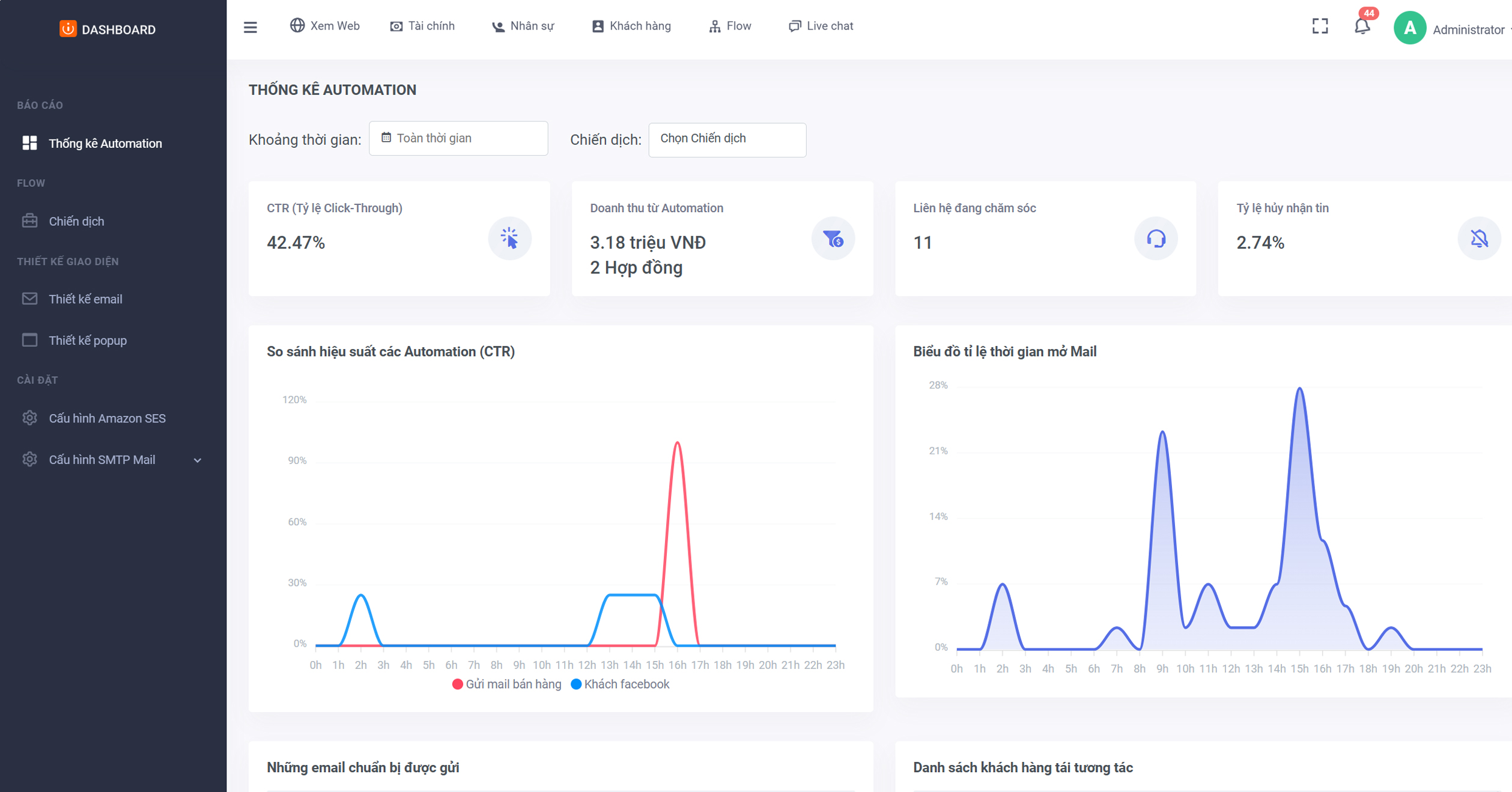Click the revenue funnel icon
Viewport: 1512px width, 792px height.
(x=833, y=239)
